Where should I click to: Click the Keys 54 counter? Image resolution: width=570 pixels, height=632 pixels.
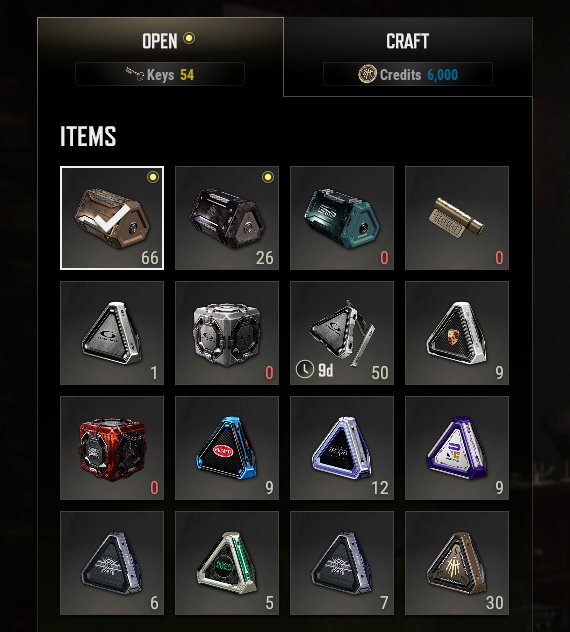point(160,74)
